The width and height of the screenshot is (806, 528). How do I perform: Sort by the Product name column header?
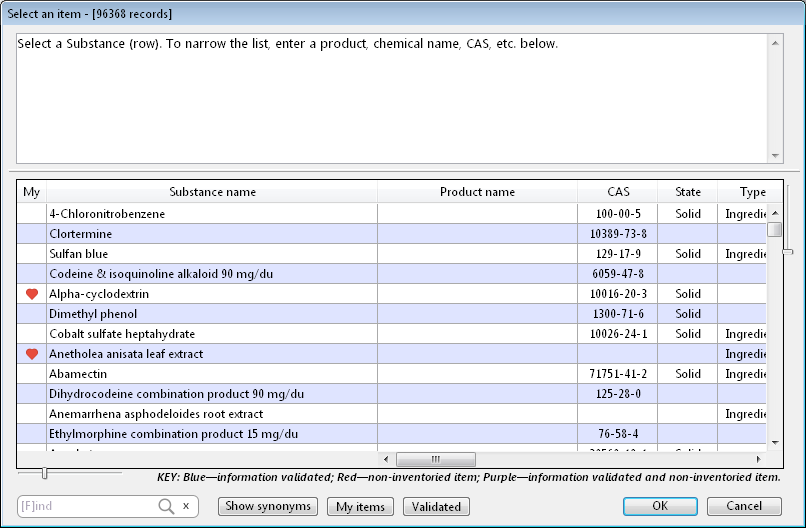tap(477, 192)
